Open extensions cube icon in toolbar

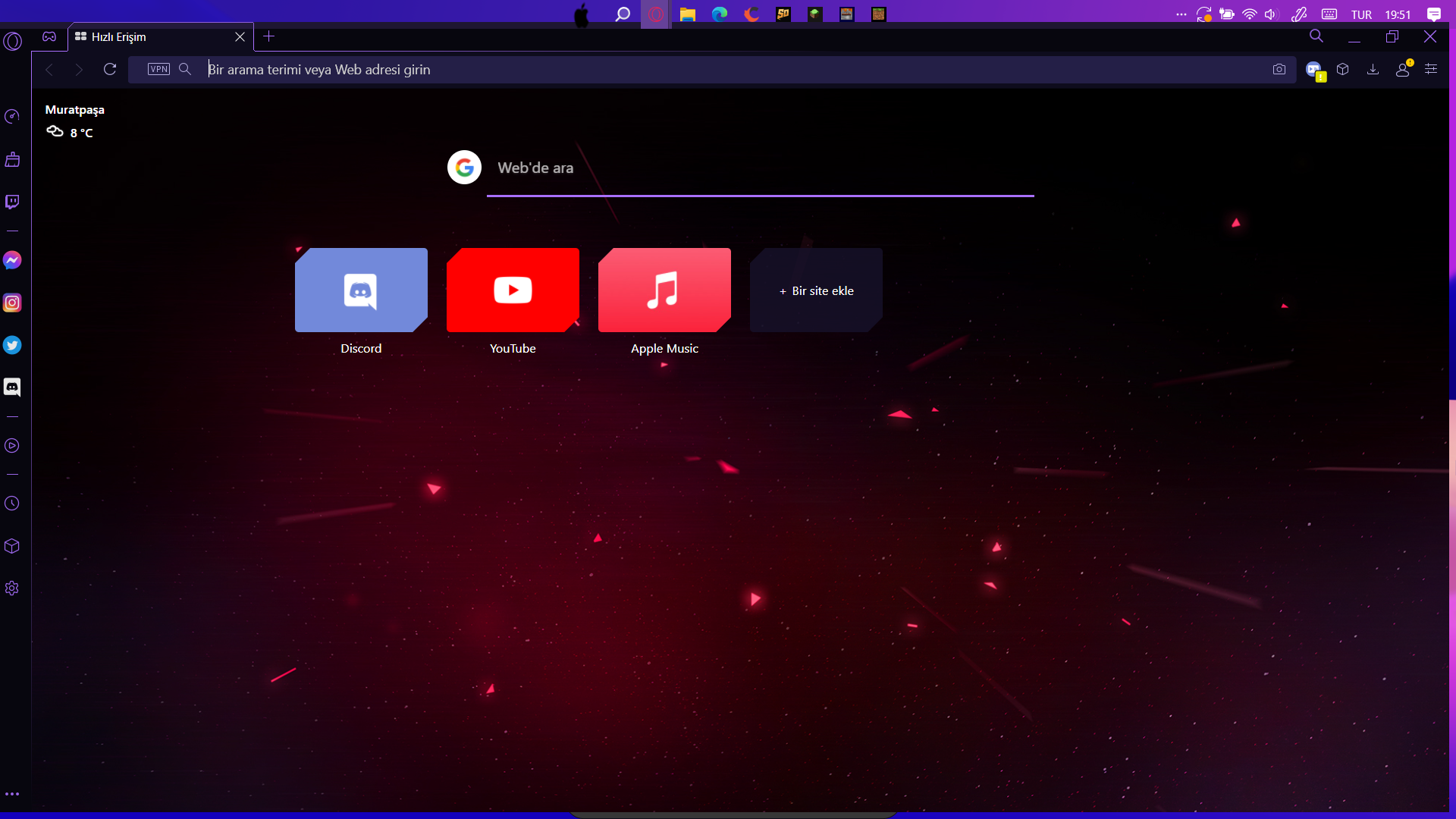pyautogui.click(x=1343, y=69)
